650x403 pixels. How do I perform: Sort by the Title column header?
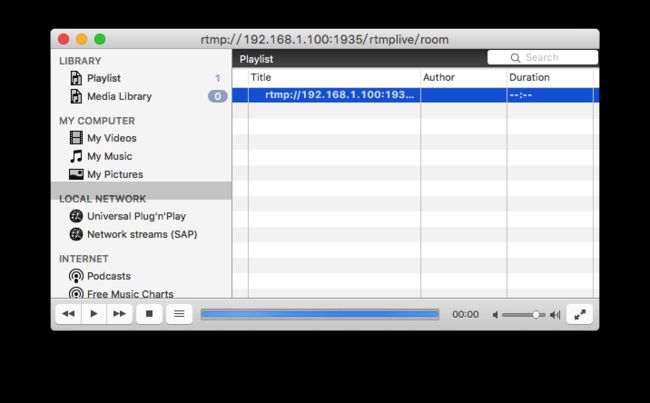(x=334, y=78)
